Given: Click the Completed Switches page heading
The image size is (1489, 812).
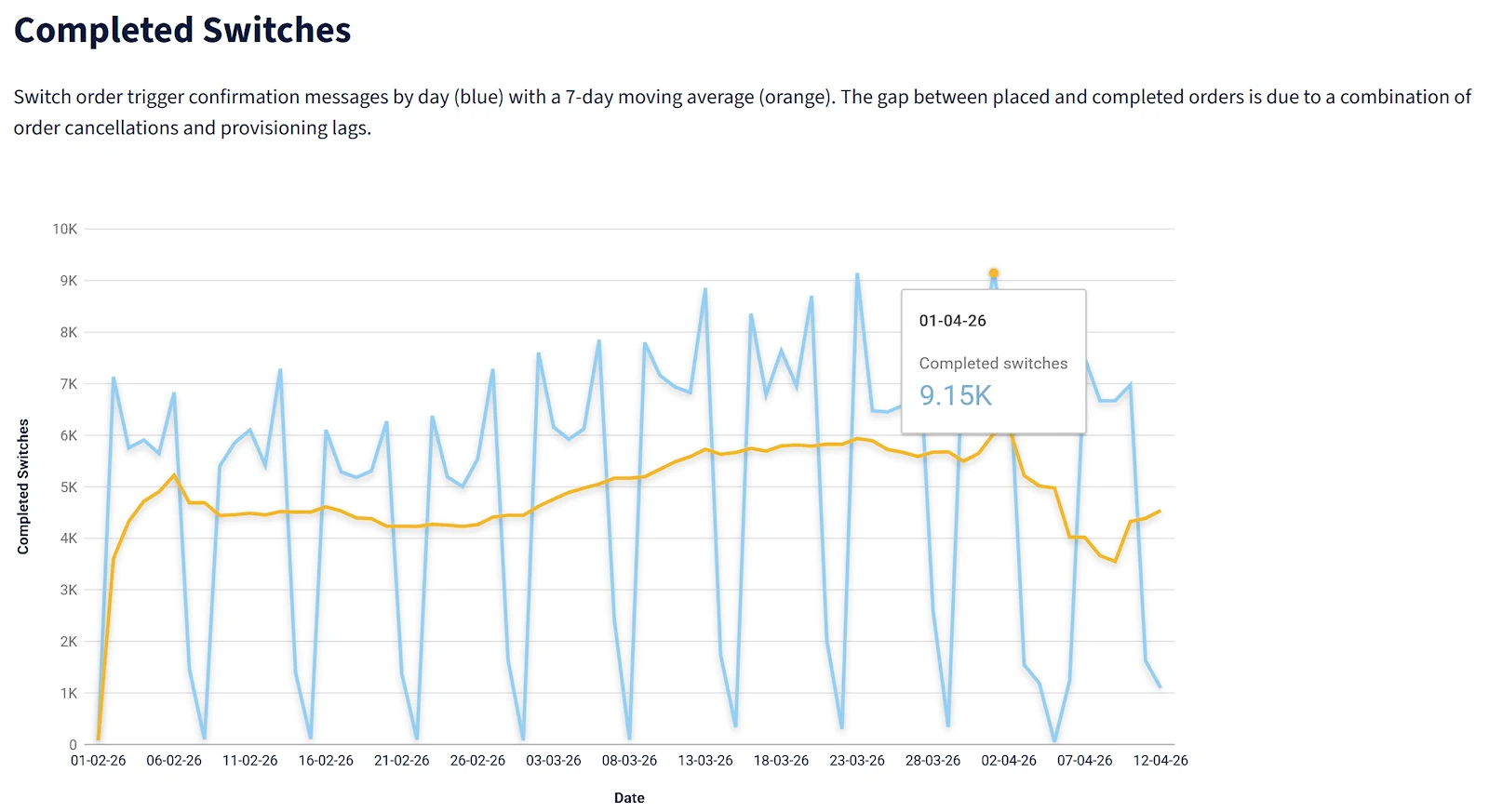Looking at the screenshot, I should (182, 30).
